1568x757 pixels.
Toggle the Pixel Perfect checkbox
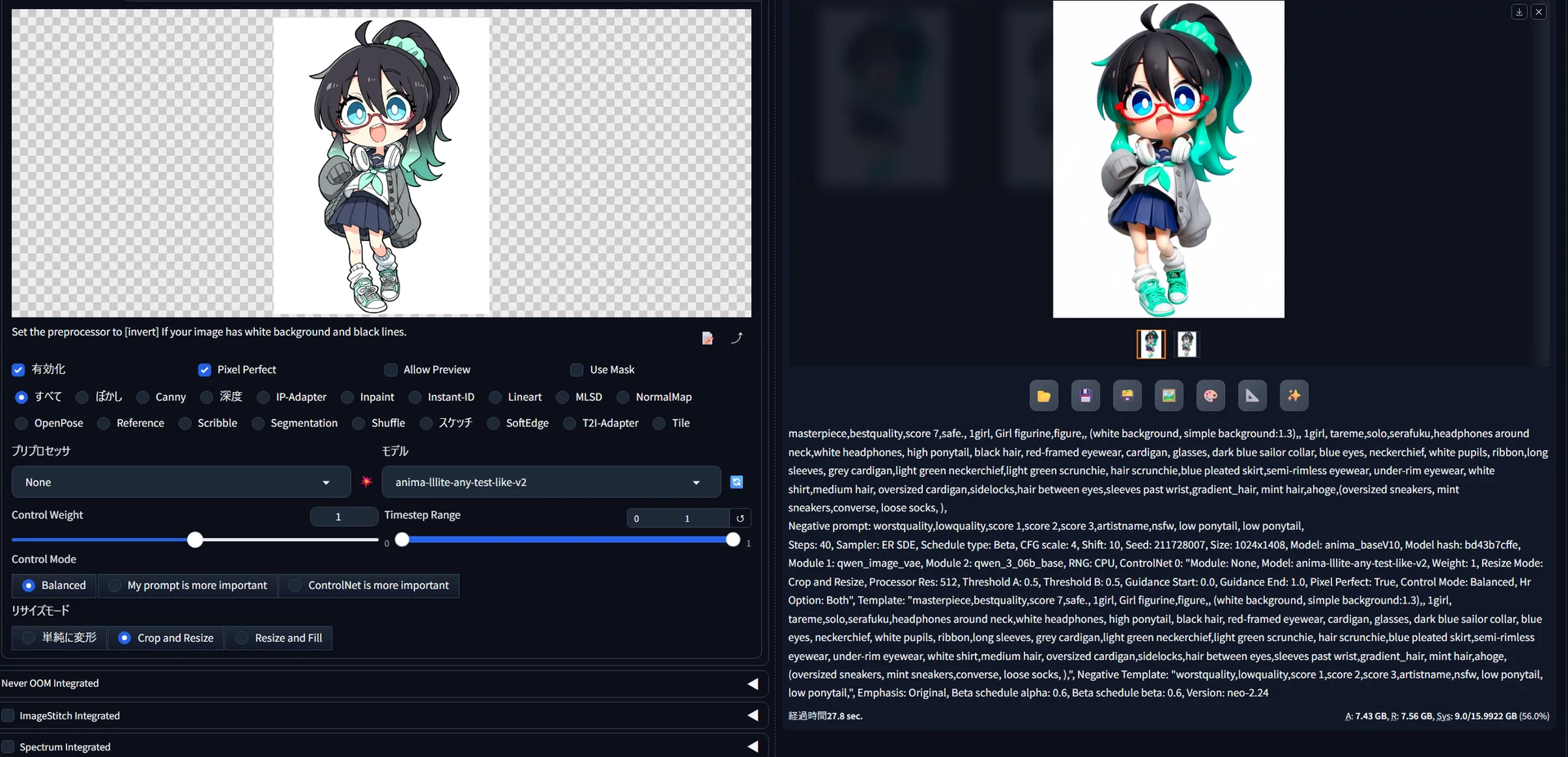coord(204,370)
